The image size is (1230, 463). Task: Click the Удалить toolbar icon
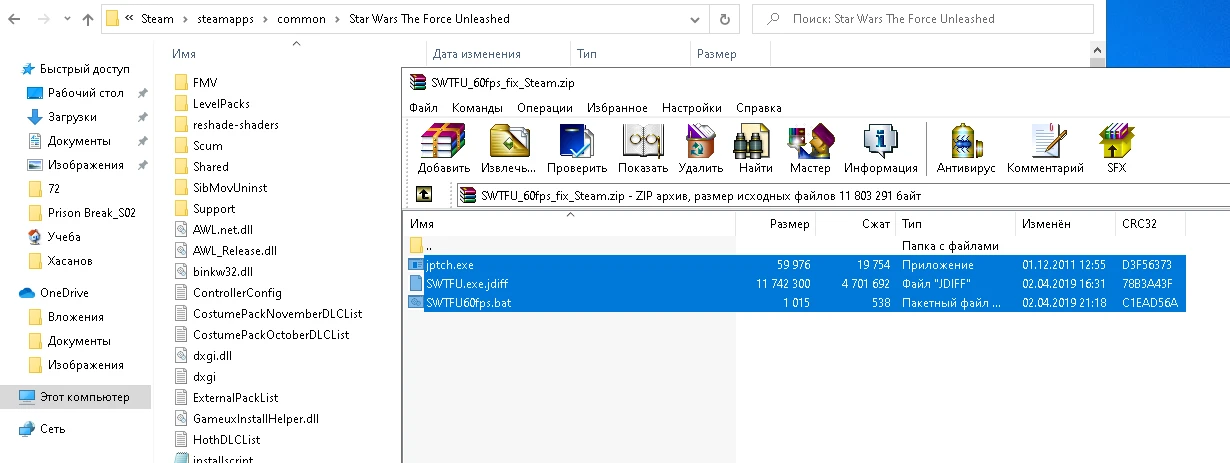pos(700,150)
